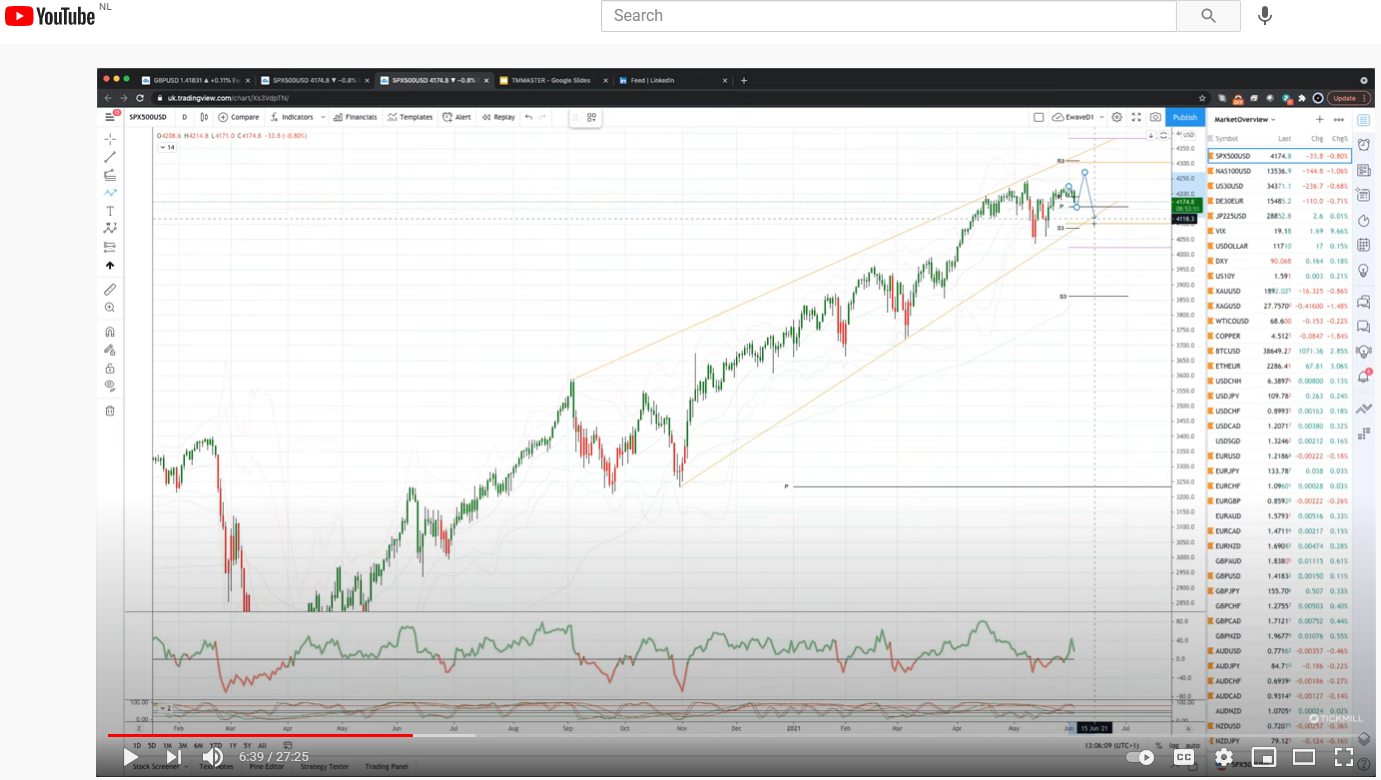Open the video settings gear

tap(1224, 757)
